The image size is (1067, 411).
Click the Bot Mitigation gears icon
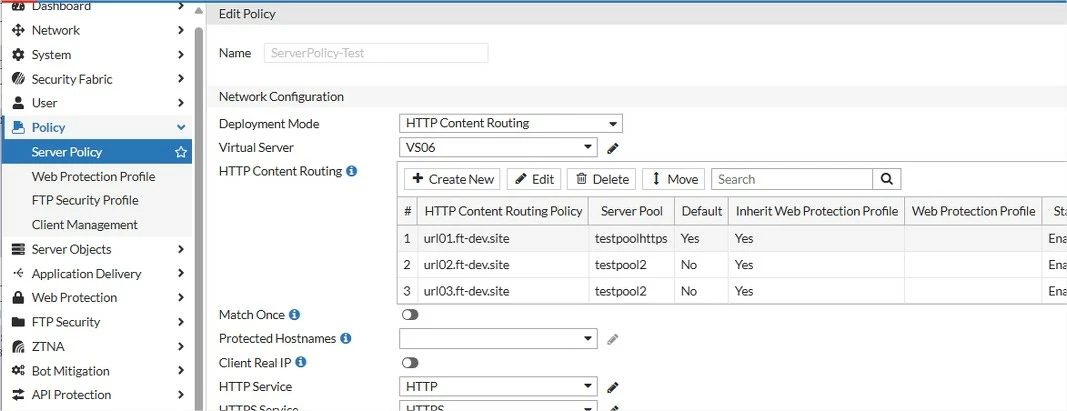(x=18, y=372)
